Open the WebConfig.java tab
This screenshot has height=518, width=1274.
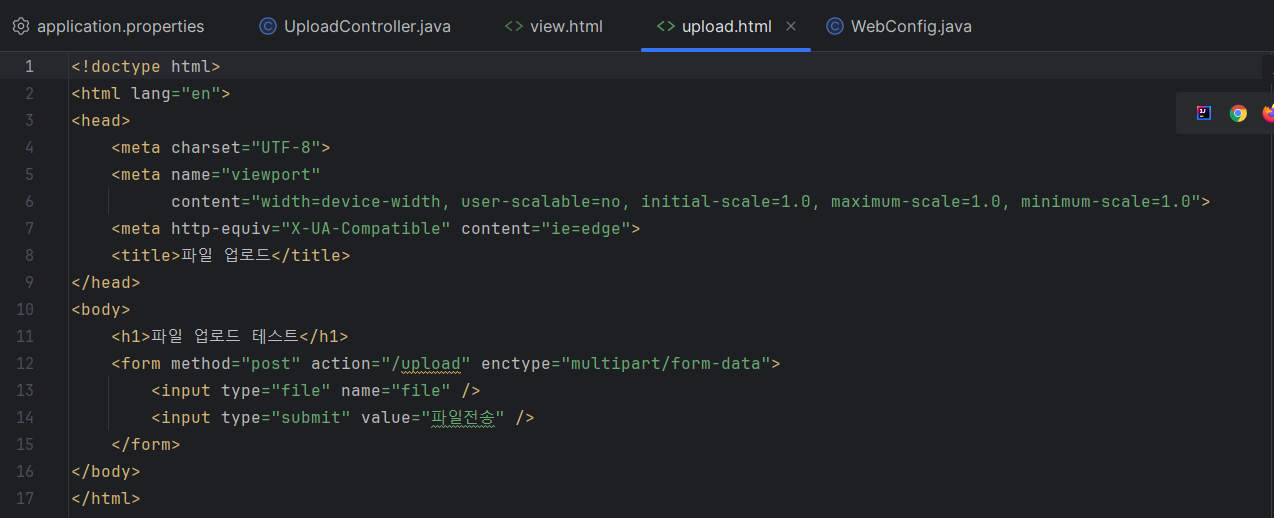[899, 26]
